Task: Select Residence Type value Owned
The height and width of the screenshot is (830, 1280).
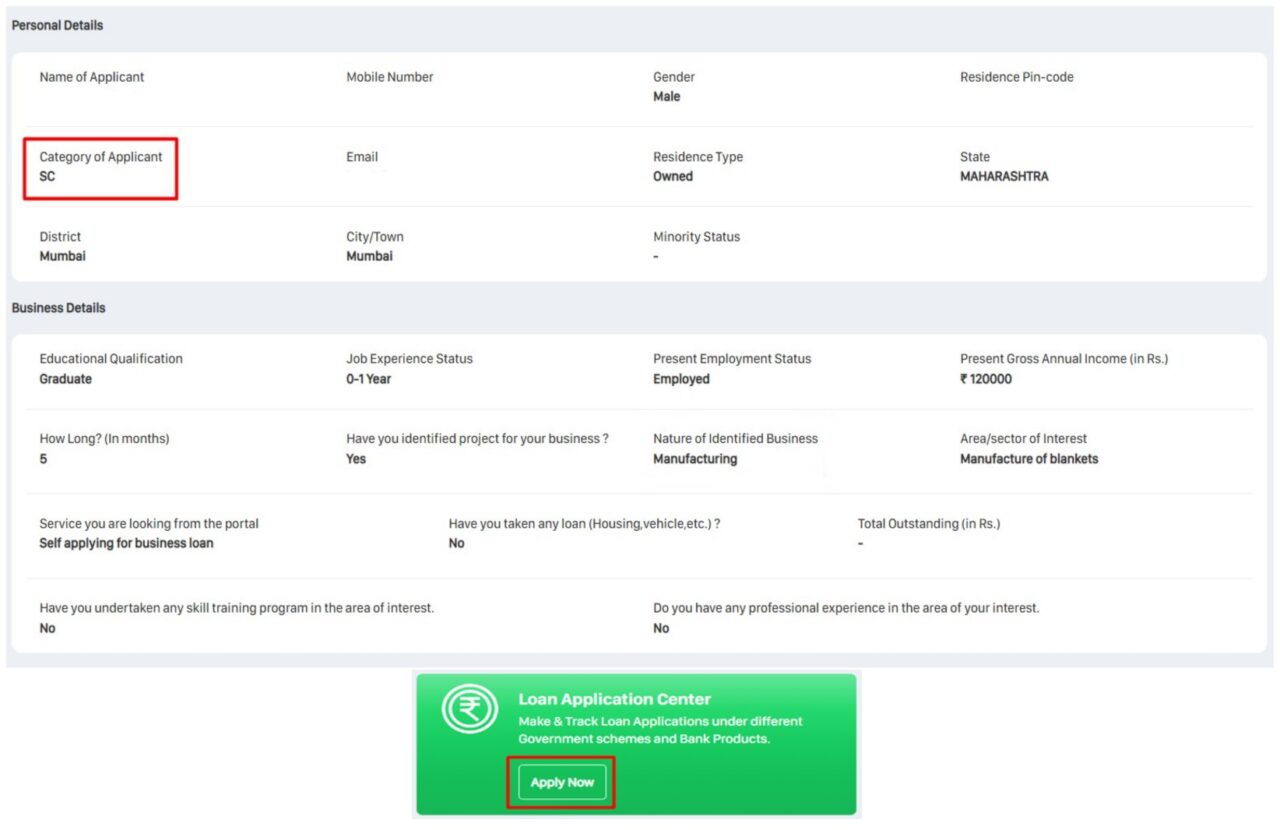Action: [x=673, y=177]
